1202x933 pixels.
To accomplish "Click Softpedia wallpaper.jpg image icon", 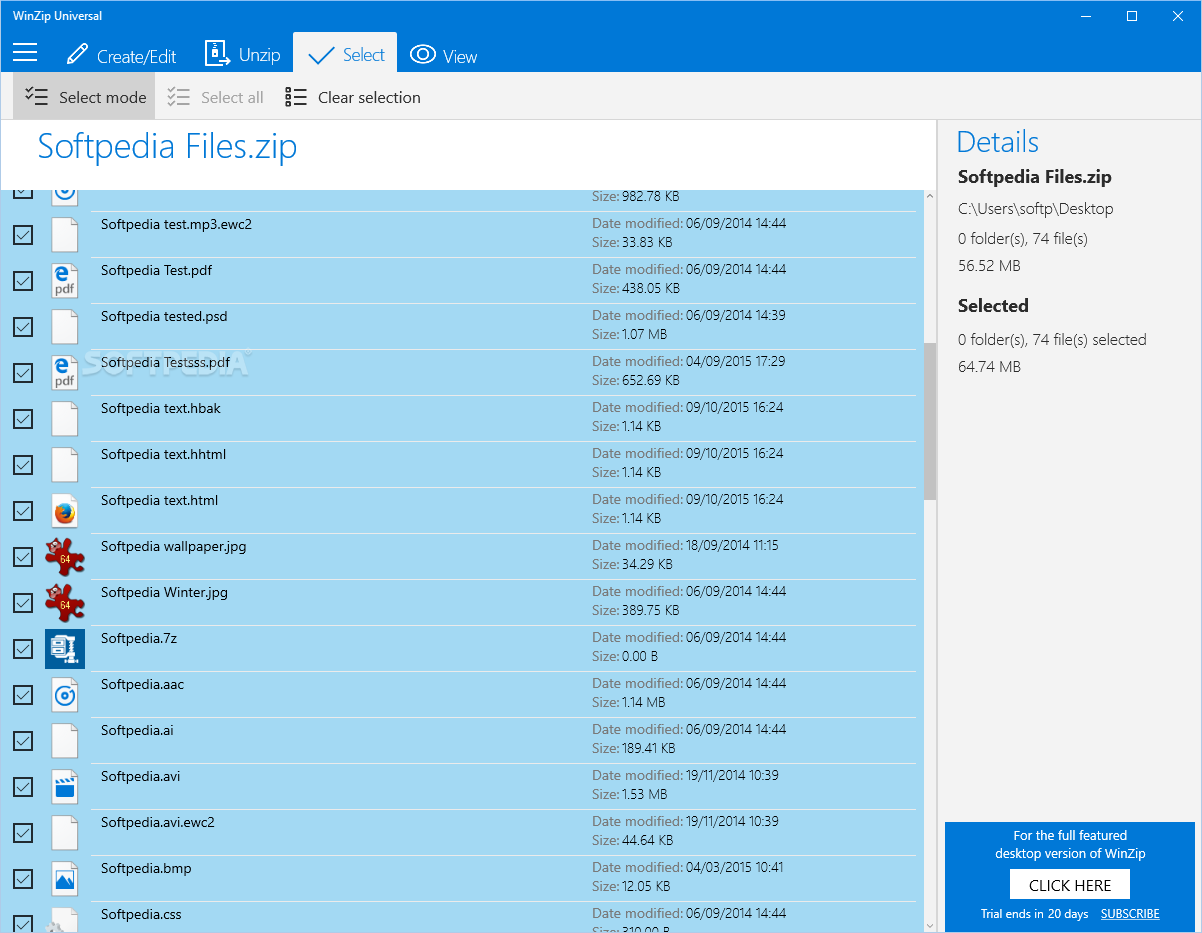I will pos(65,557).
